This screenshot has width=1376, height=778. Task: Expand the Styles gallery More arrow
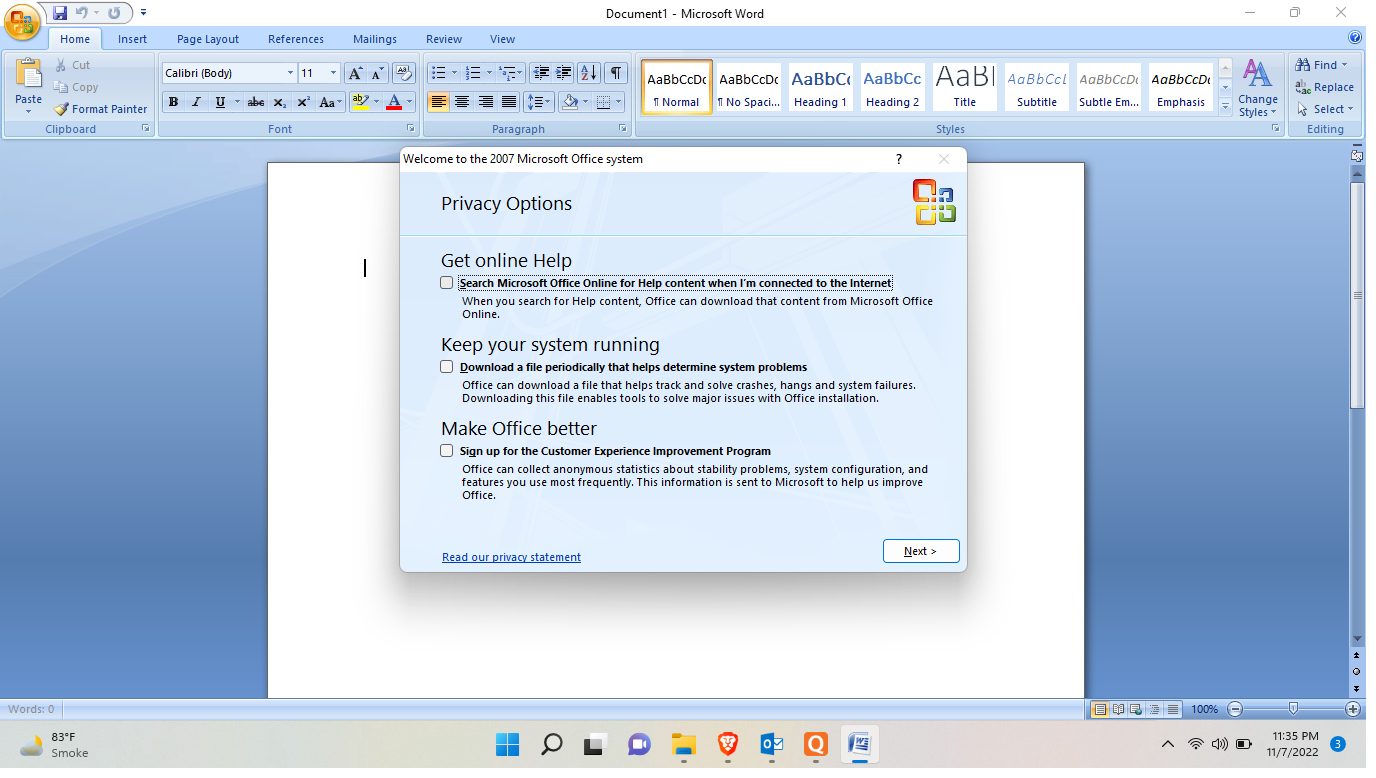[1226, 105]
